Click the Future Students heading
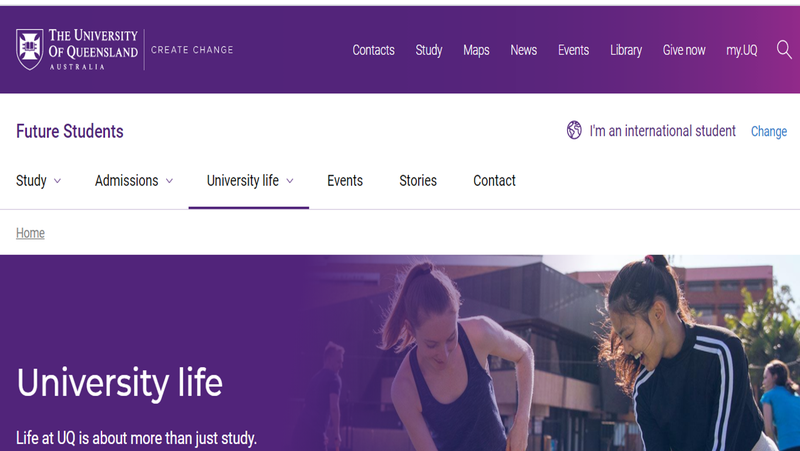 (x=69, y=131)
